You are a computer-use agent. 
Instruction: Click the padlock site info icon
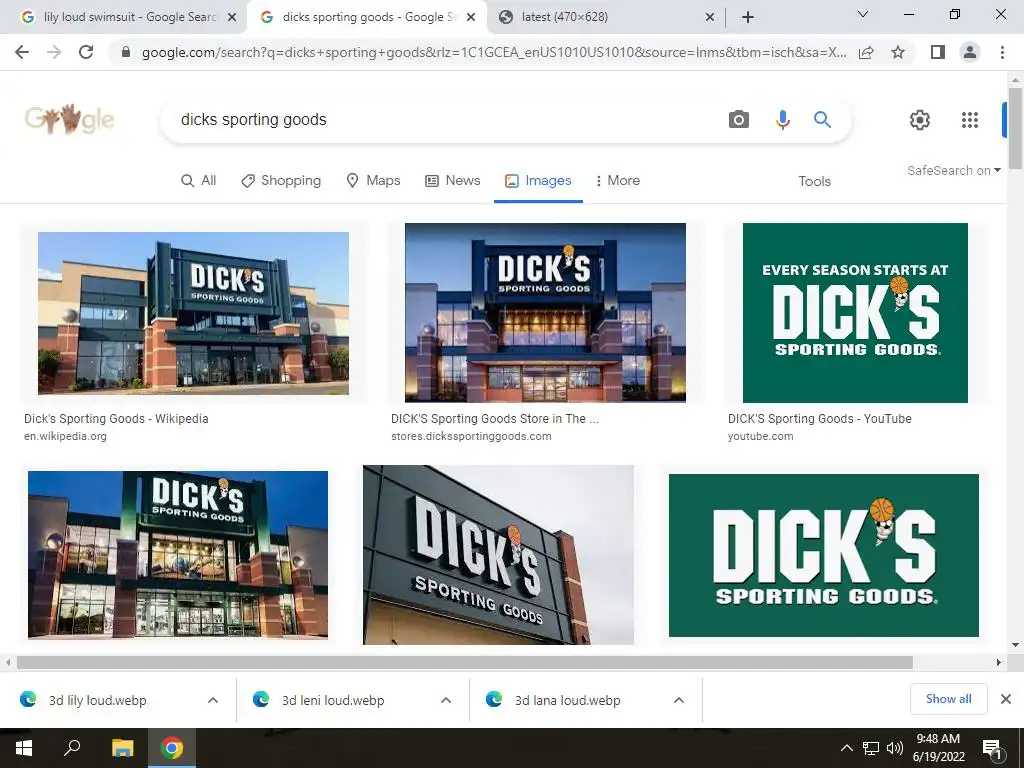tap(126, 52)
